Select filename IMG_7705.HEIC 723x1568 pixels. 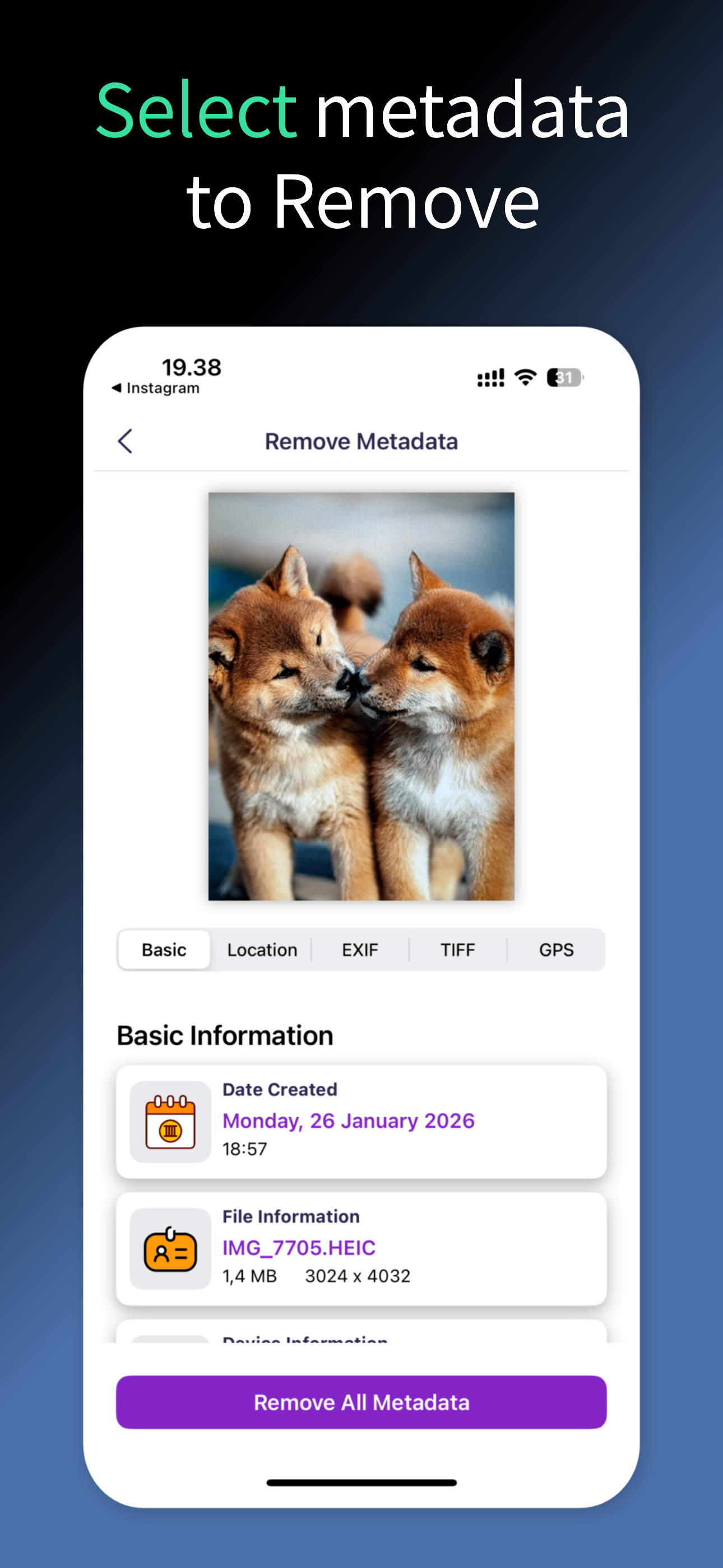(299, 1248)
